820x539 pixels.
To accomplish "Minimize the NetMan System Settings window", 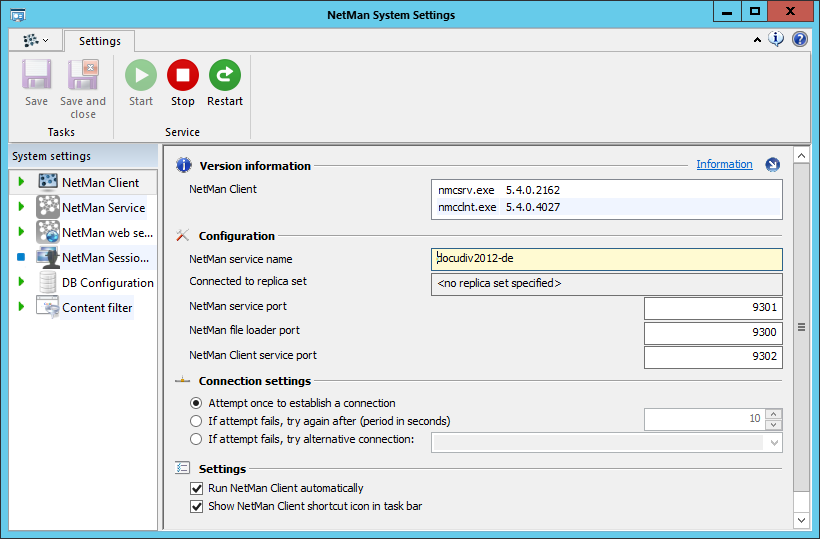I will tap(727, 12).
